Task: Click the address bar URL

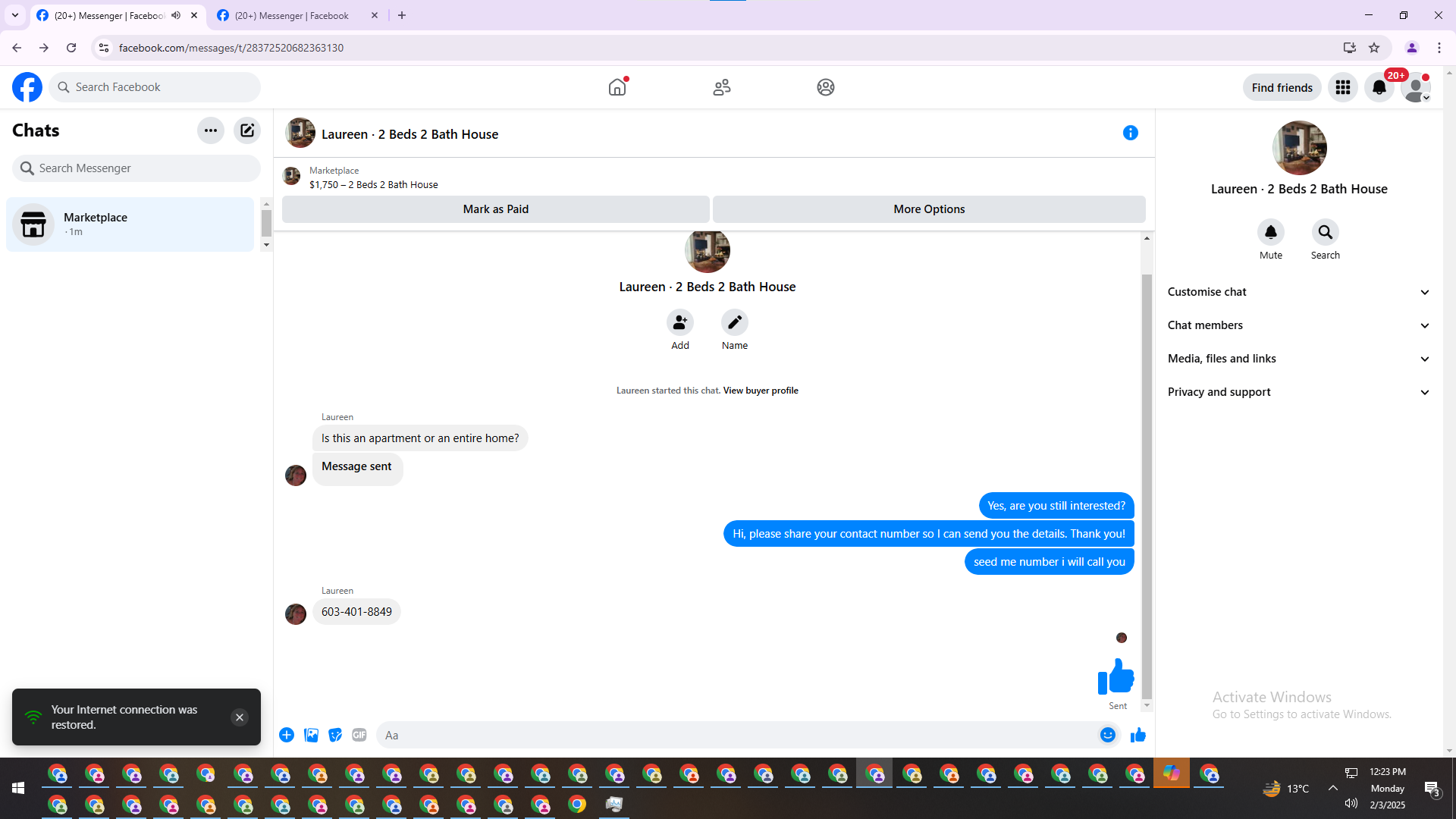Action: [231, 48]
